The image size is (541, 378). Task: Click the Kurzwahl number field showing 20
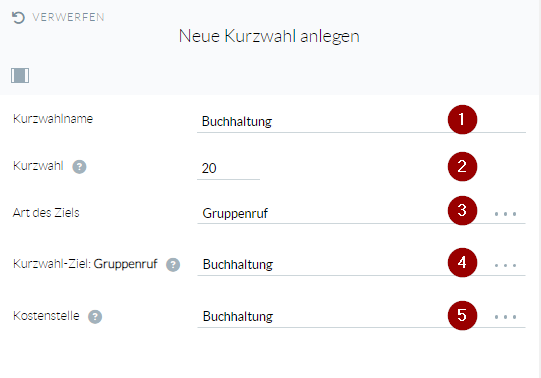point(228,168)
